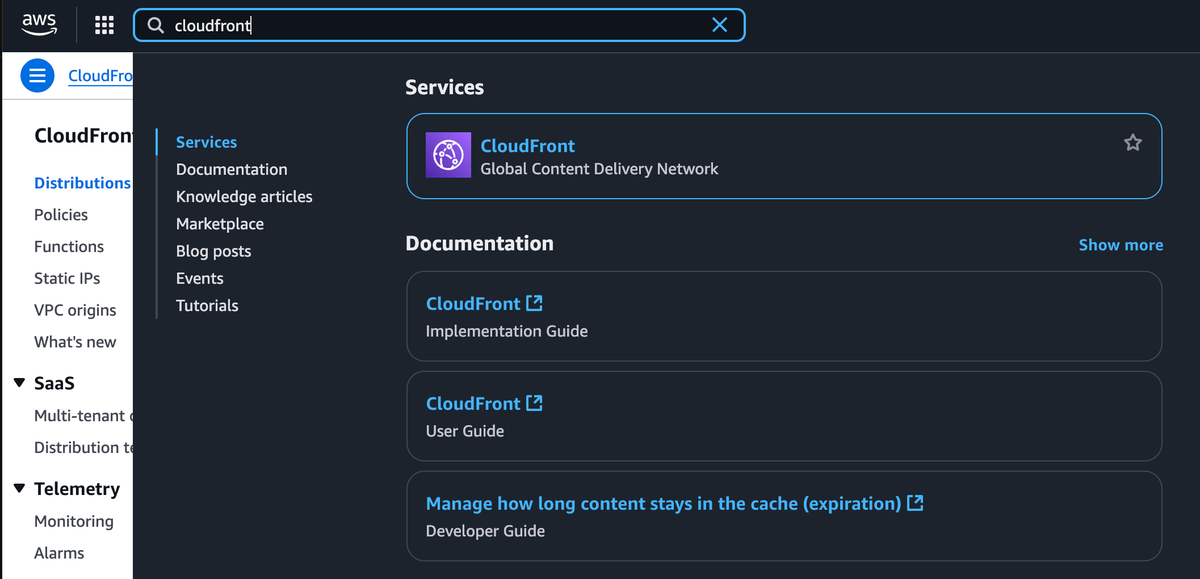
Task: Go to Policies in the sidebar
Action: click(x=61, y=215)
